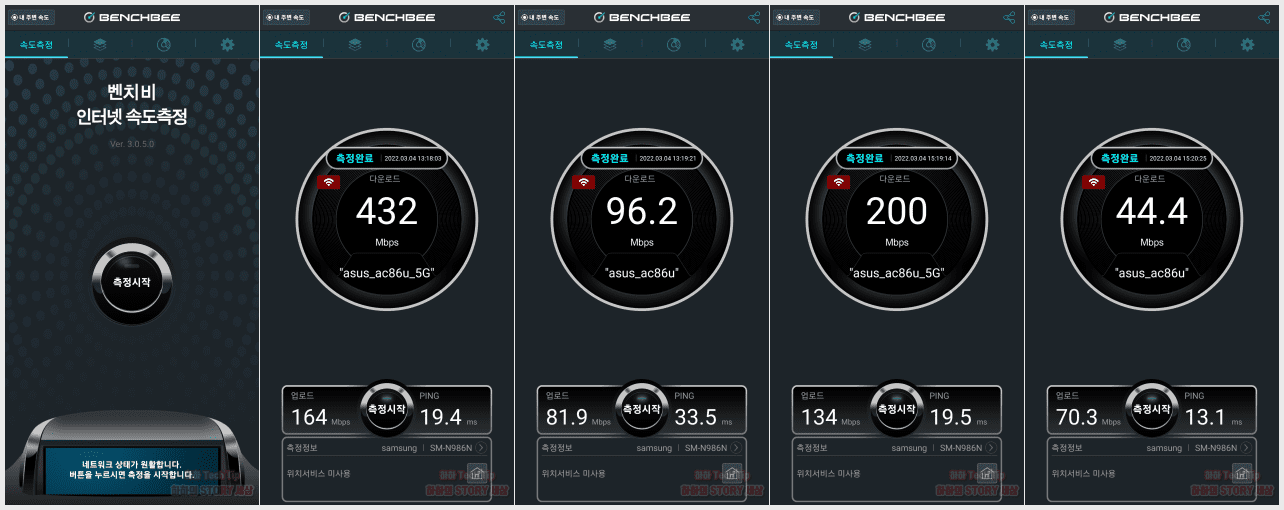The image size is (1284, 510).
Task: Click the 네트워크 상태가 원활합니다 status message
Action: [131, 464]
